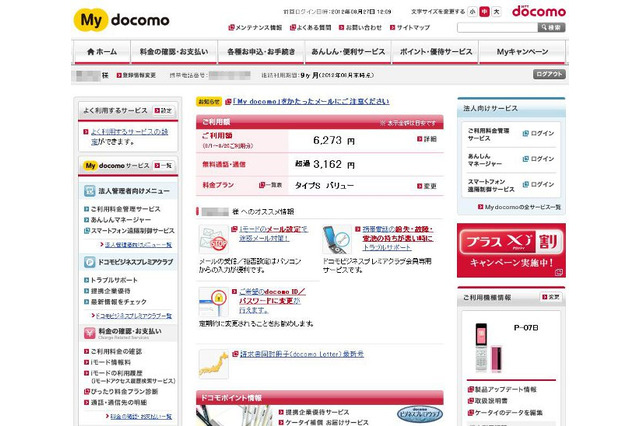Click the ログアウト button
Screen dimensions: 640x426
click(549, 75)
